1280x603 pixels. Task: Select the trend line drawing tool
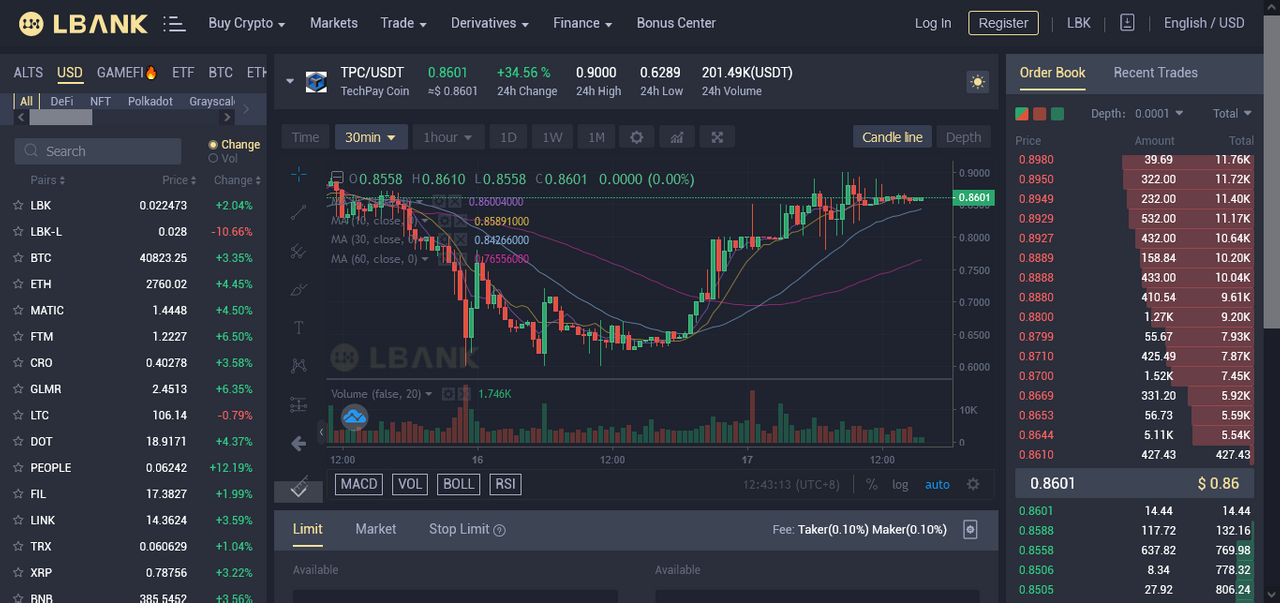298,212
